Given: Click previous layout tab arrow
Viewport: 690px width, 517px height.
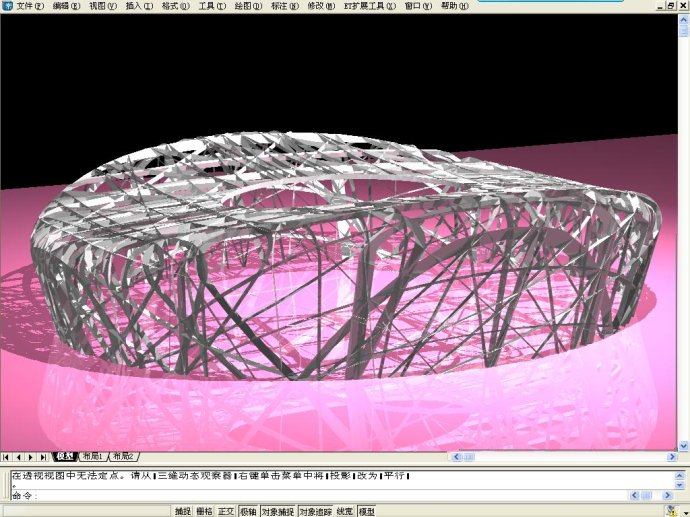Looking at the screenshot, I should pyautogui.click(x=18, y=457).
